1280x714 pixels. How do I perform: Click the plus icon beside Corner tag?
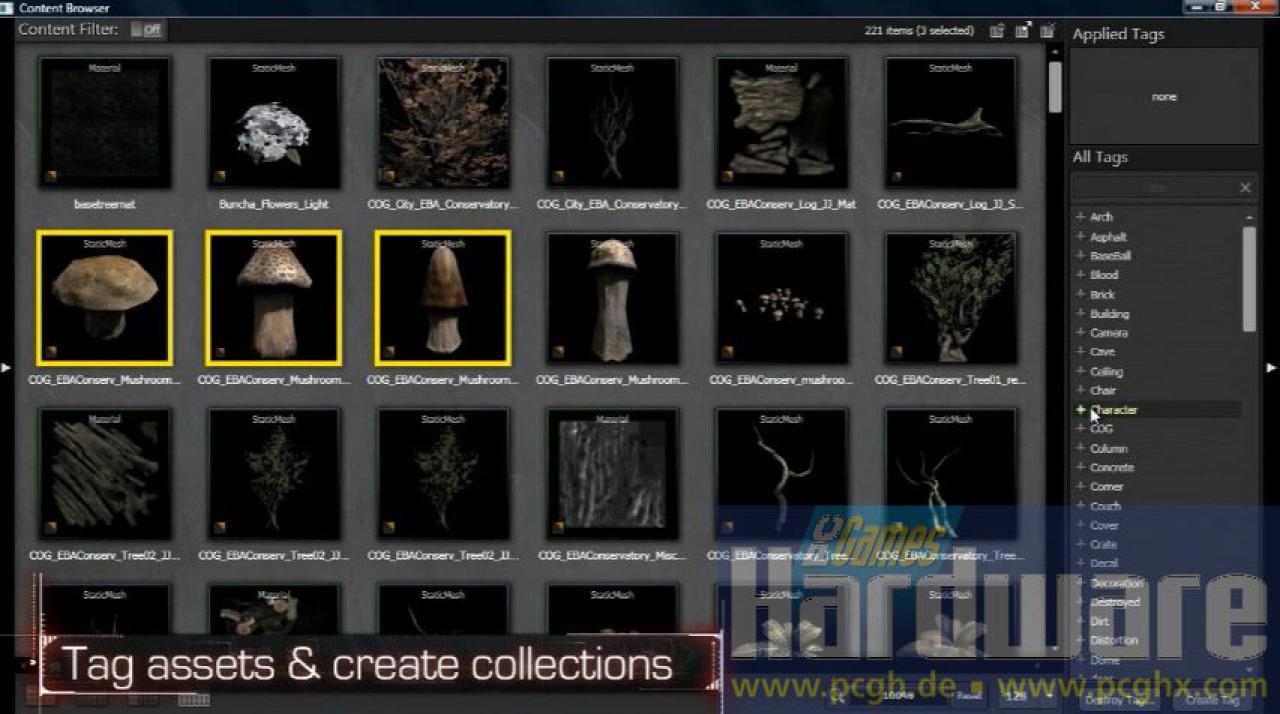pos(1080,487)
